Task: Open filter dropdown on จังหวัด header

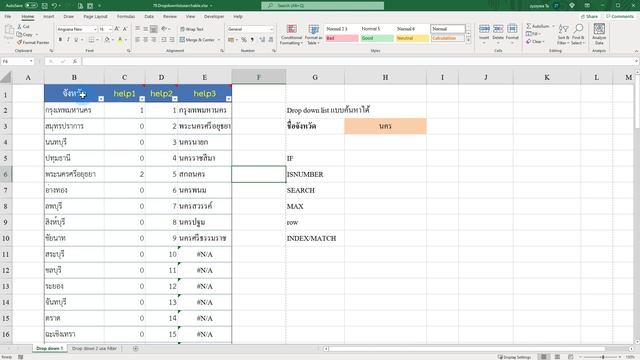Action: pyautogui.click(x=101, y=99)
